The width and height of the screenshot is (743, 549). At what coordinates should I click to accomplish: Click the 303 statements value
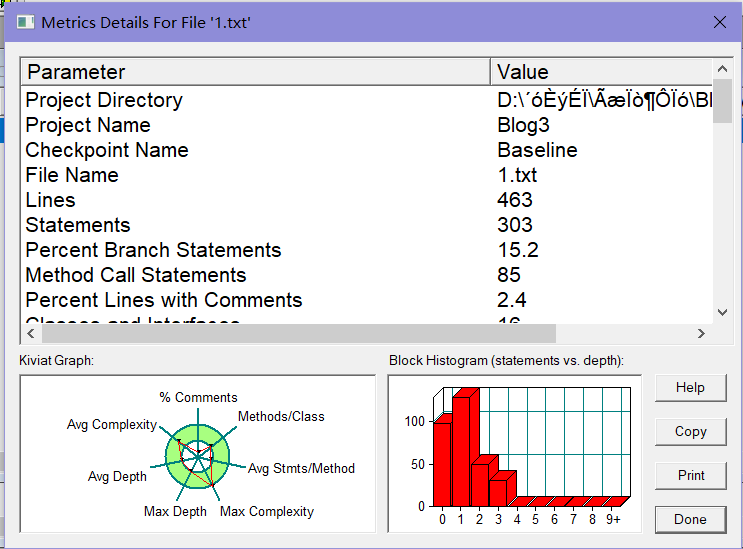click(x=515, y=225)
